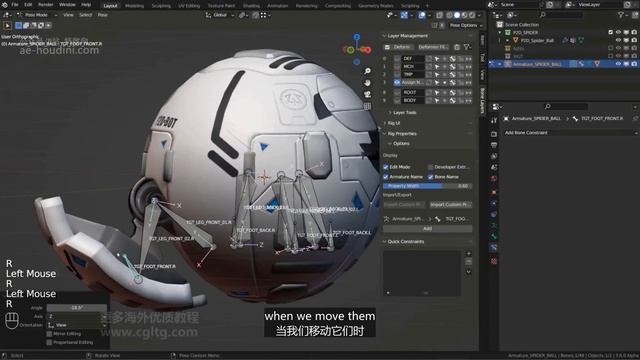This screenshot has width=640, height=360.
Task: Enable the Developer Extras checkbox
Action: (431, 167)
